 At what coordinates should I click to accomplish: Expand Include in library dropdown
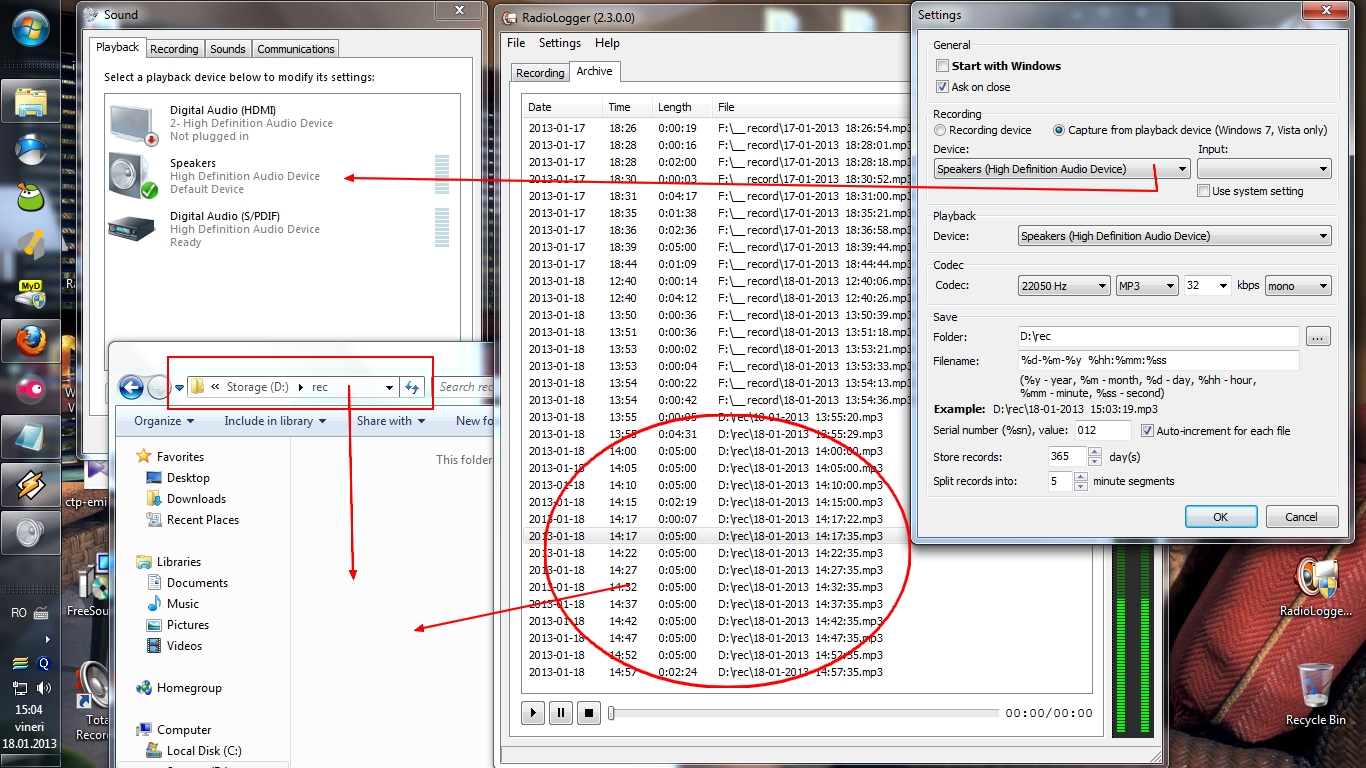click(x=275, y=421)
